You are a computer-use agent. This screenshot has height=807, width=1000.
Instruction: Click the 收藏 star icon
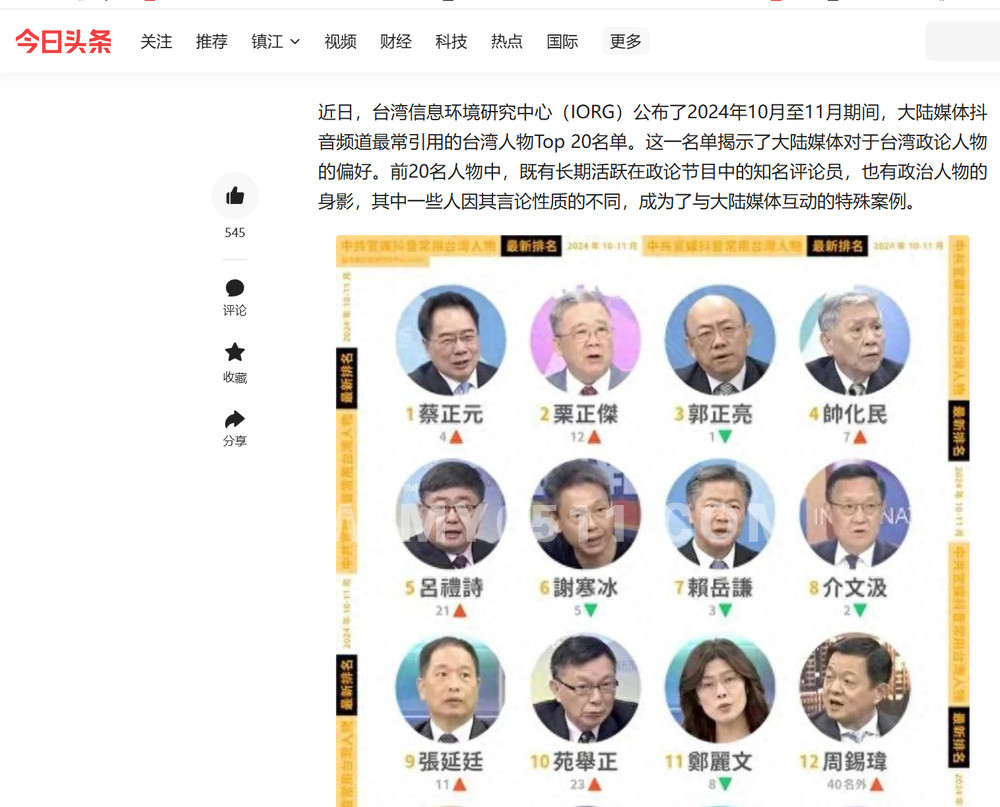tap(235, 352)
